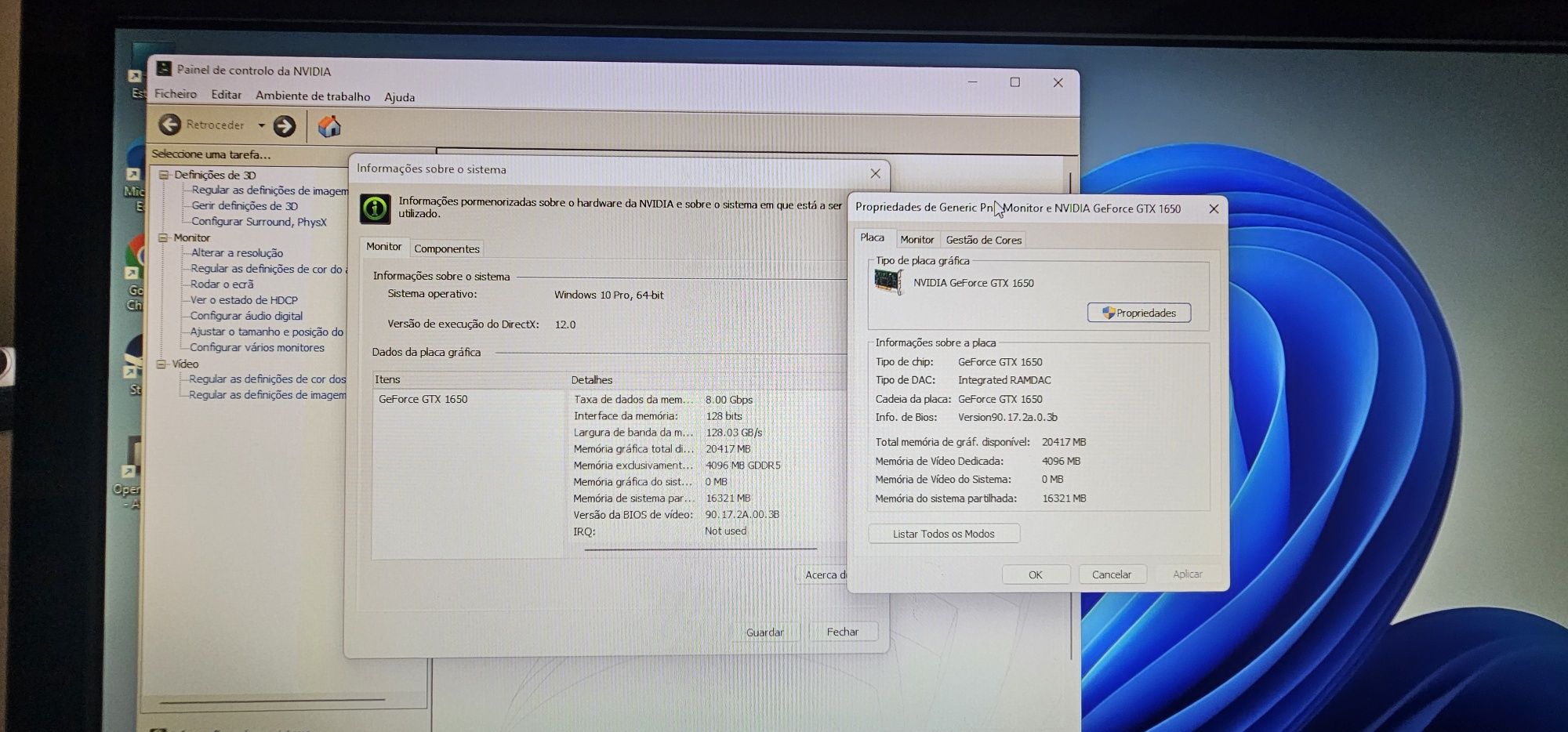This screenshot has width=1568, height=732.
Task: Open Configurar áudio digital
Action: [246, 316]
